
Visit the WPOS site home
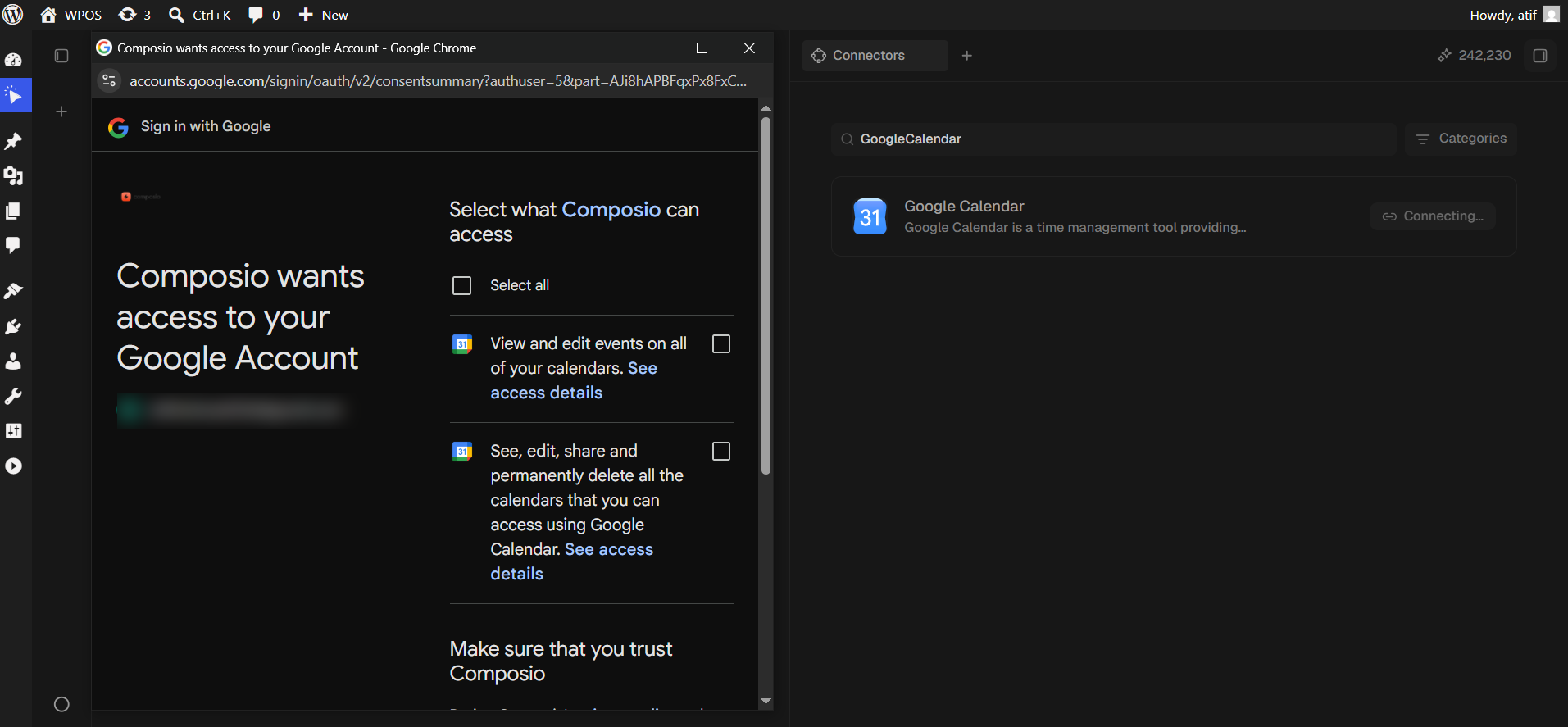point(71,15)
